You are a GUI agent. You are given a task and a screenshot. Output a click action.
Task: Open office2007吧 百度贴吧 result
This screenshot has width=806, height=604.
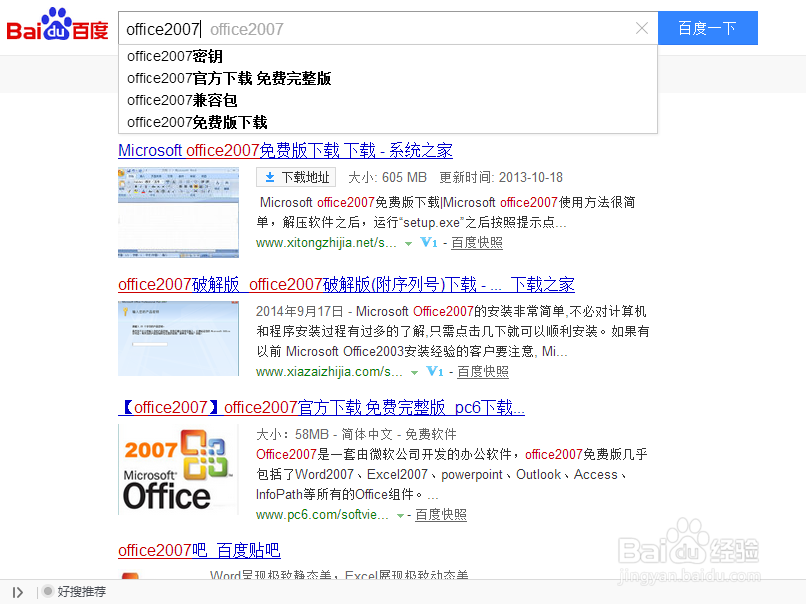point(199,551)
